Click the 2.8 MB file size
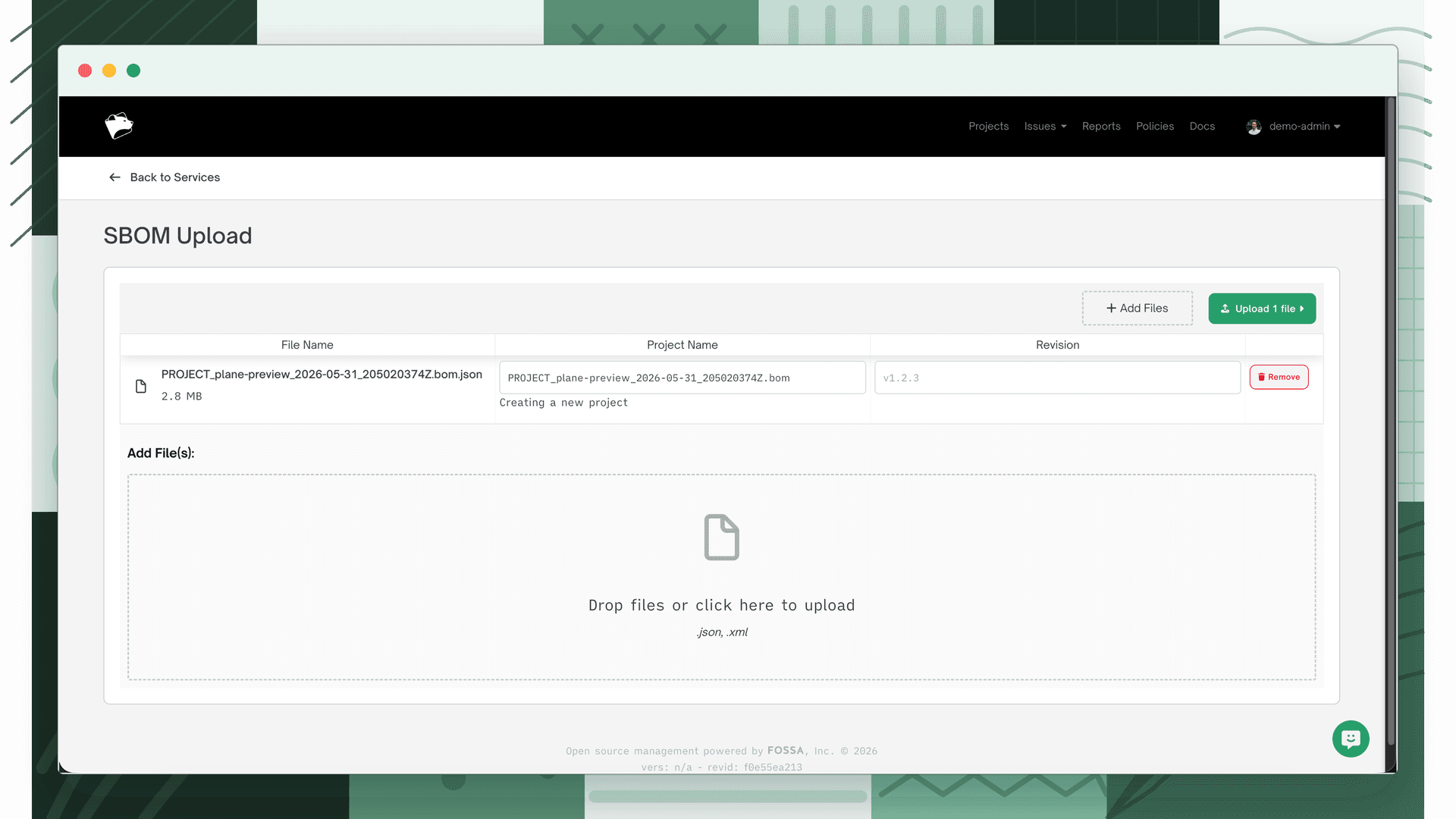Viewport: 1456px width, 819px height. 181,397
